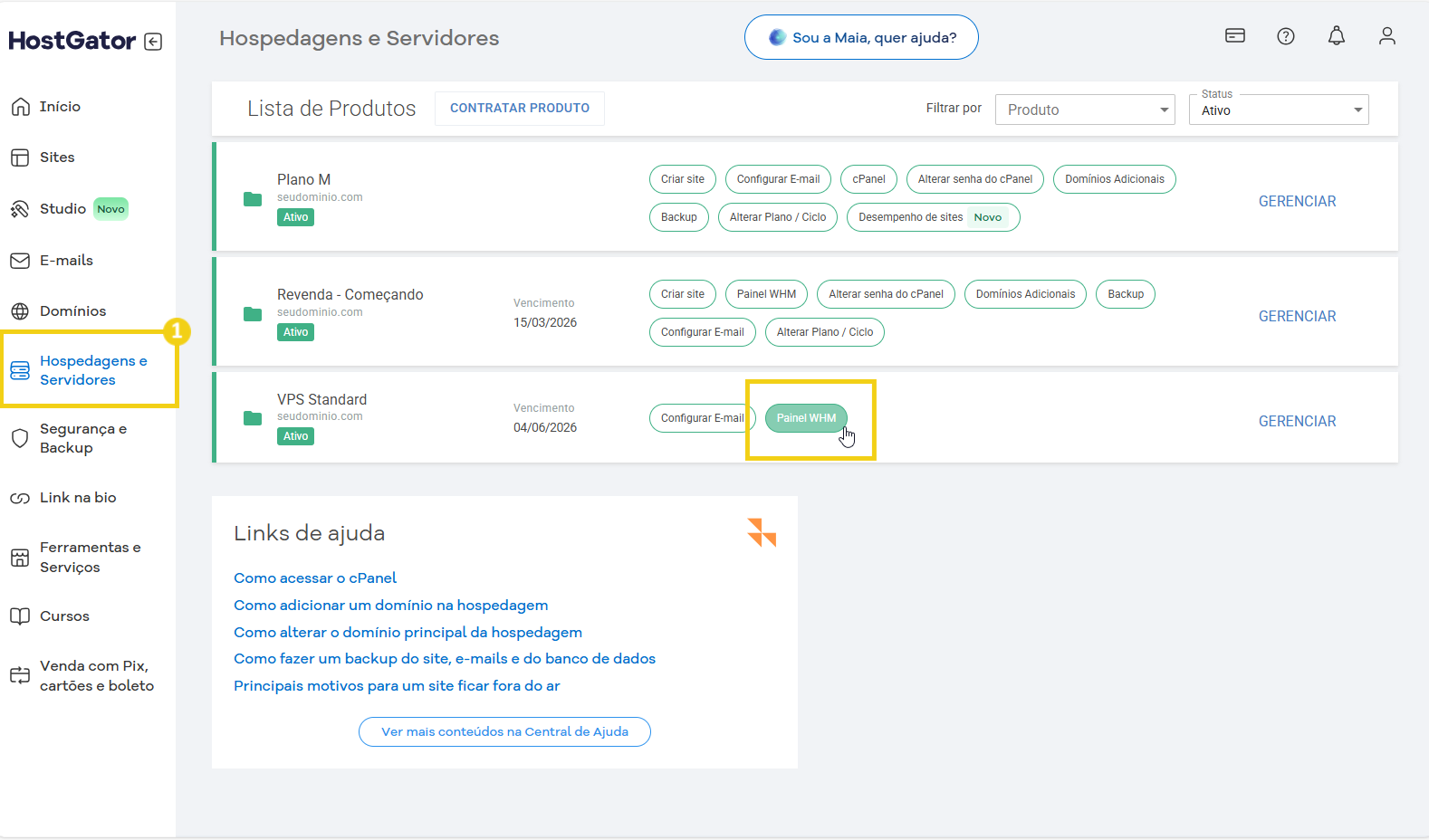The width and height of the screenshot is (1429, 840).
Task: Click Ver mais conteúdos na Central de Ajuda
Action: click(504, 731)
